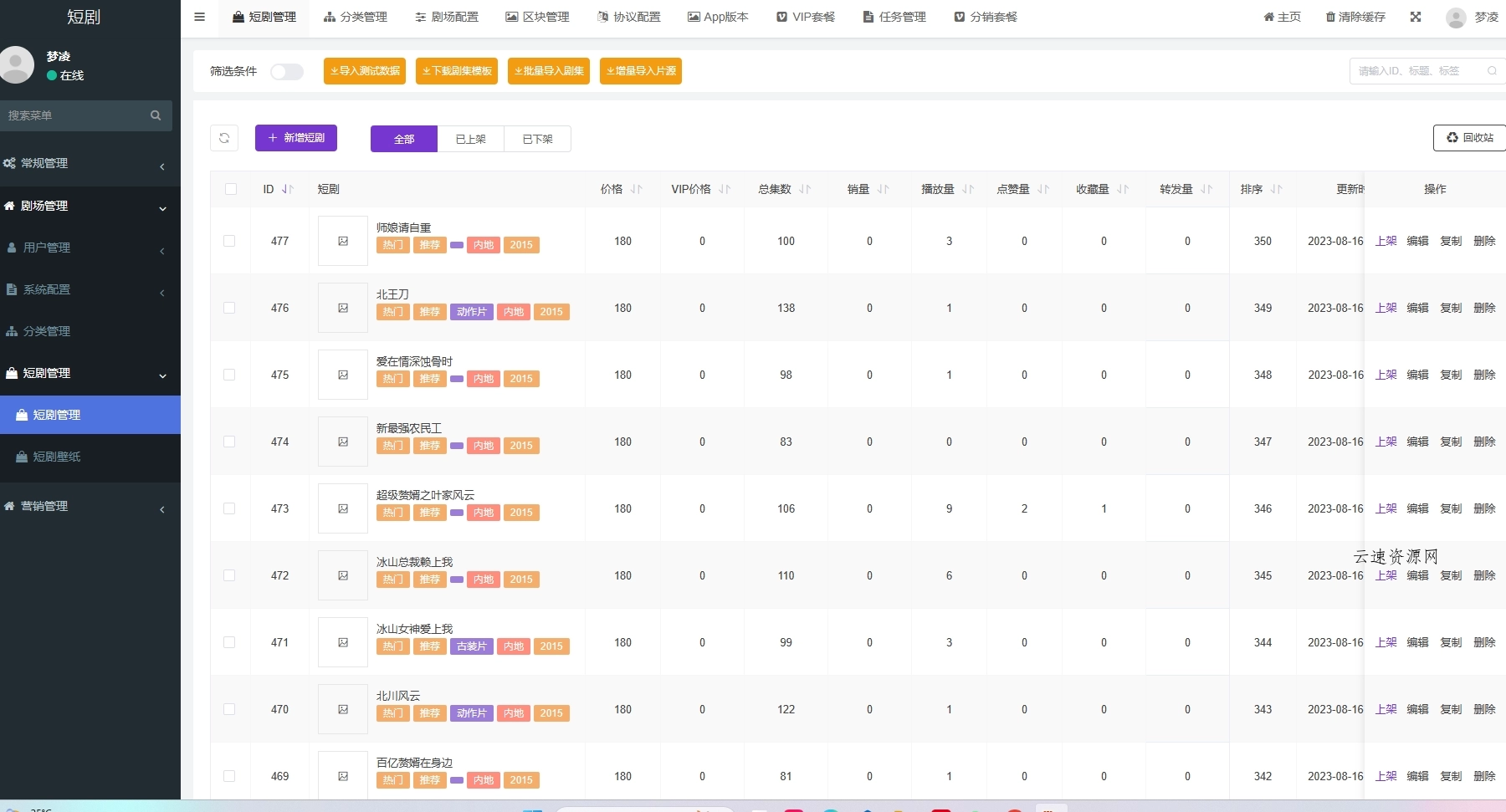Image resolution: width=1506 pixels, height=812 pixels.
Task: Click the search magnifier in the top-right search box
Action: [1493, 71]
